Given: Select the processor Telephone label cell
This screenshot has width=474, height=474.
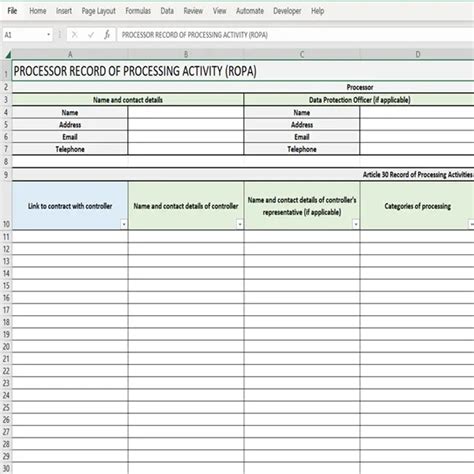Looking at the screenshot, I should coord(70,149).
